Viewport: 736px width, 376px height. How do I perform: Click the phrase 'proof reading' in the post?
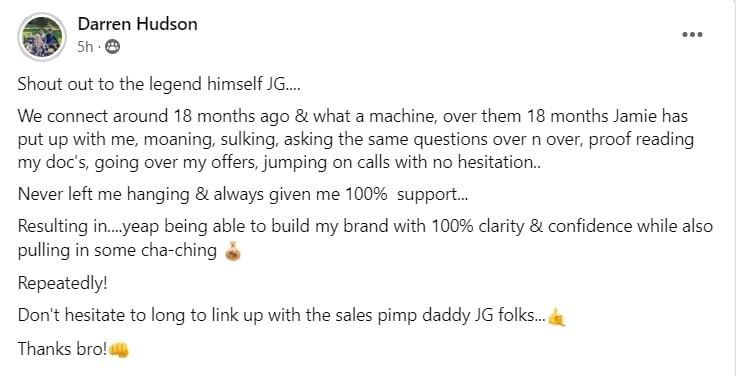(x=641, y=140)
